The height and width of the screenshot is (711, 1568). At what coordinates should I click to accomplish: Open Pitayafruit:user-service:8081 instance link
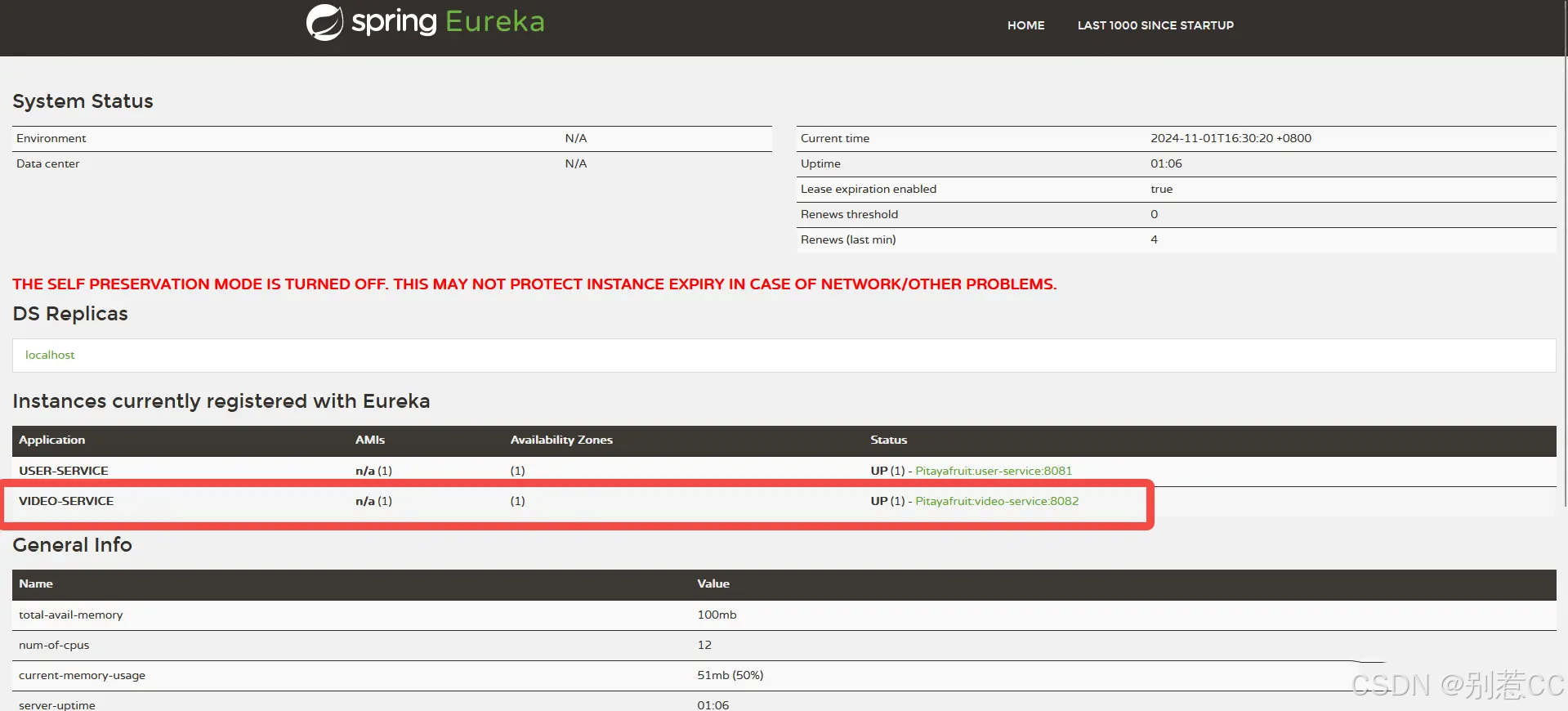click(994, 471)
